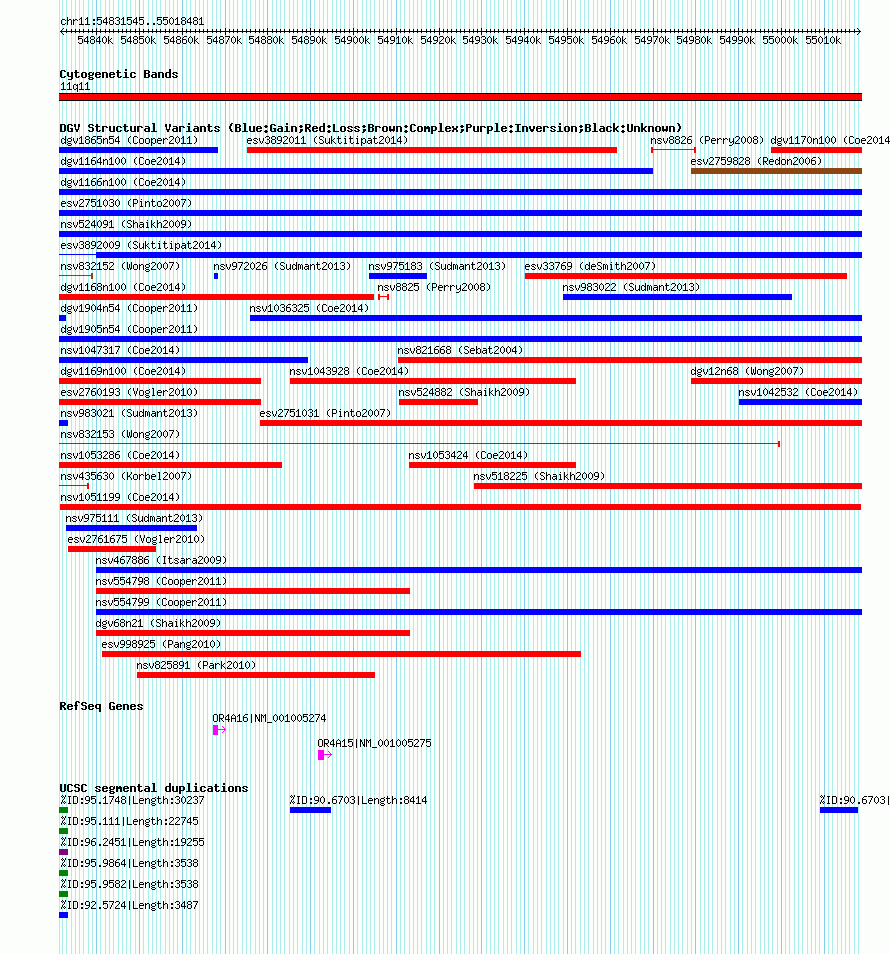This screenshot has height=954, width=890.
Task: Select the esv3892009 (Suktitipat2014) label
Action: pyautogui.click(x=141, y=245)
